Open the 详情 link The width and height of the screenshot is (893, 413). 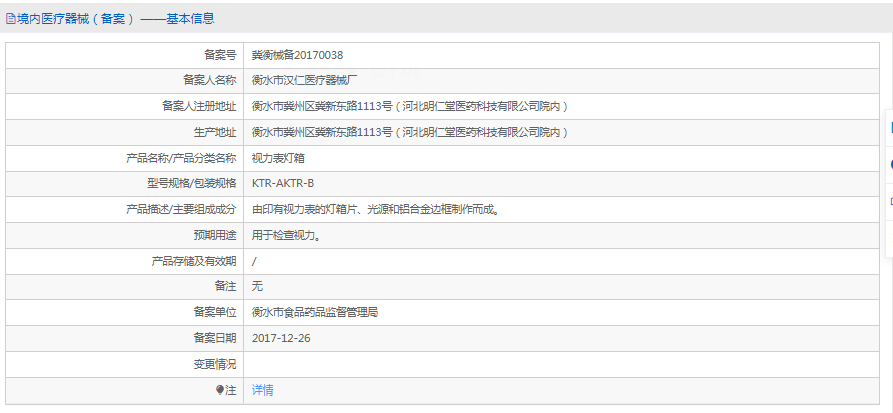263,390
